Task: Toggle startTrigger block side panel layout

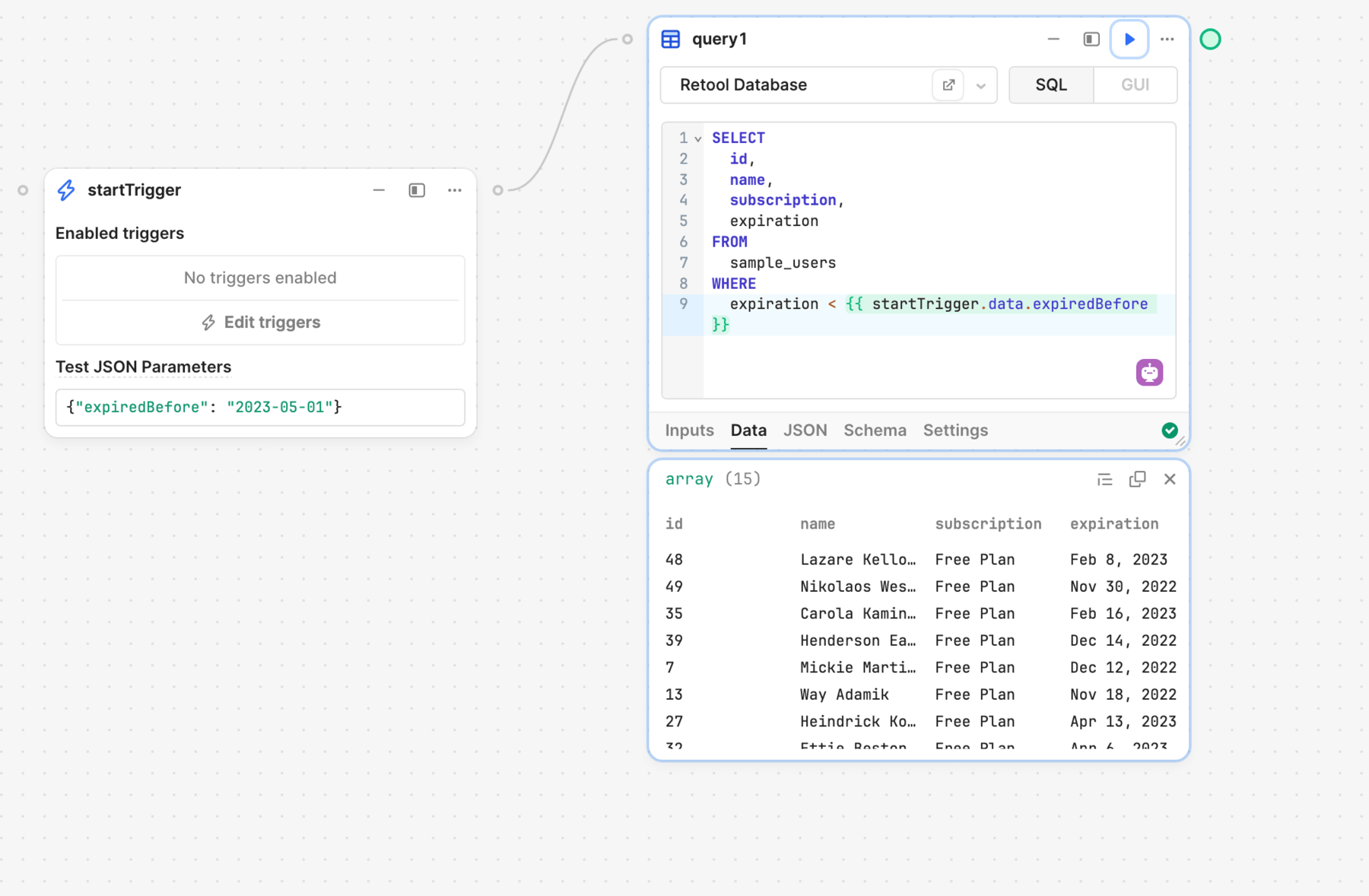Action: (417, 190)
